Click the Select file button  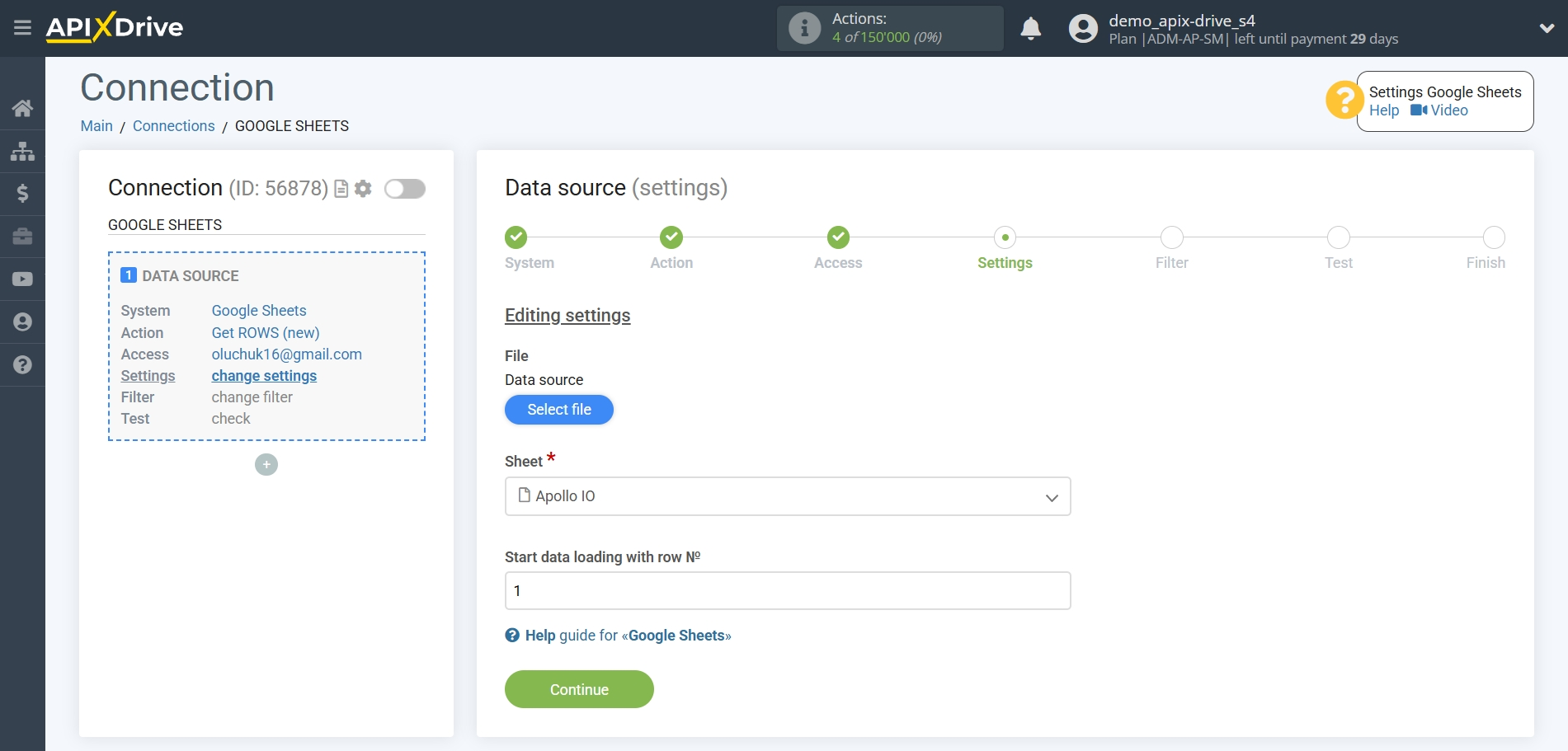click(x=558, y=410)
